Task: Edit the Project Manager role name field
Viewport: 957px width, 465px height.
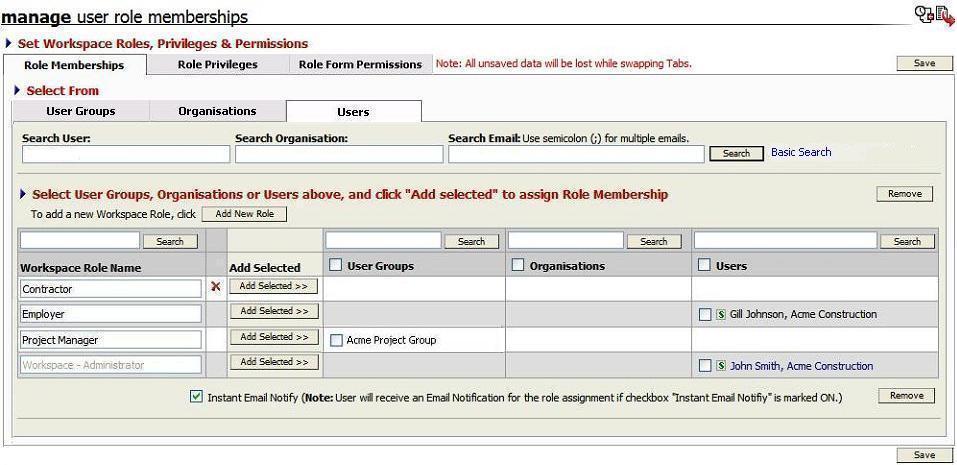Action: coord(110,339)
